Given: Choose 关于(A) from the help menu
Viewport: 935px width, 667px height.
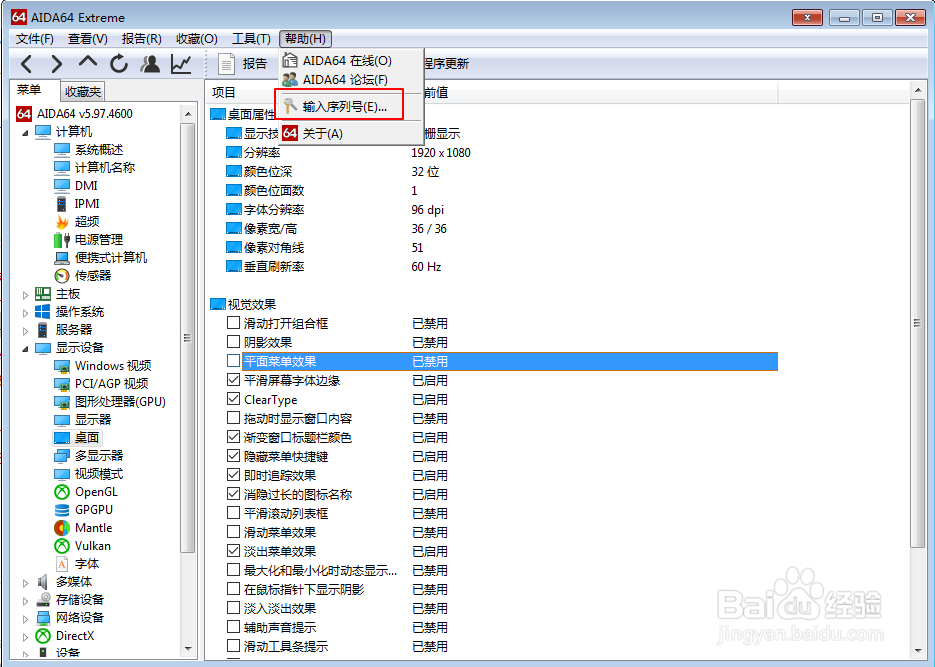Looking at the screenshot, I should click(x=351, y=133).
